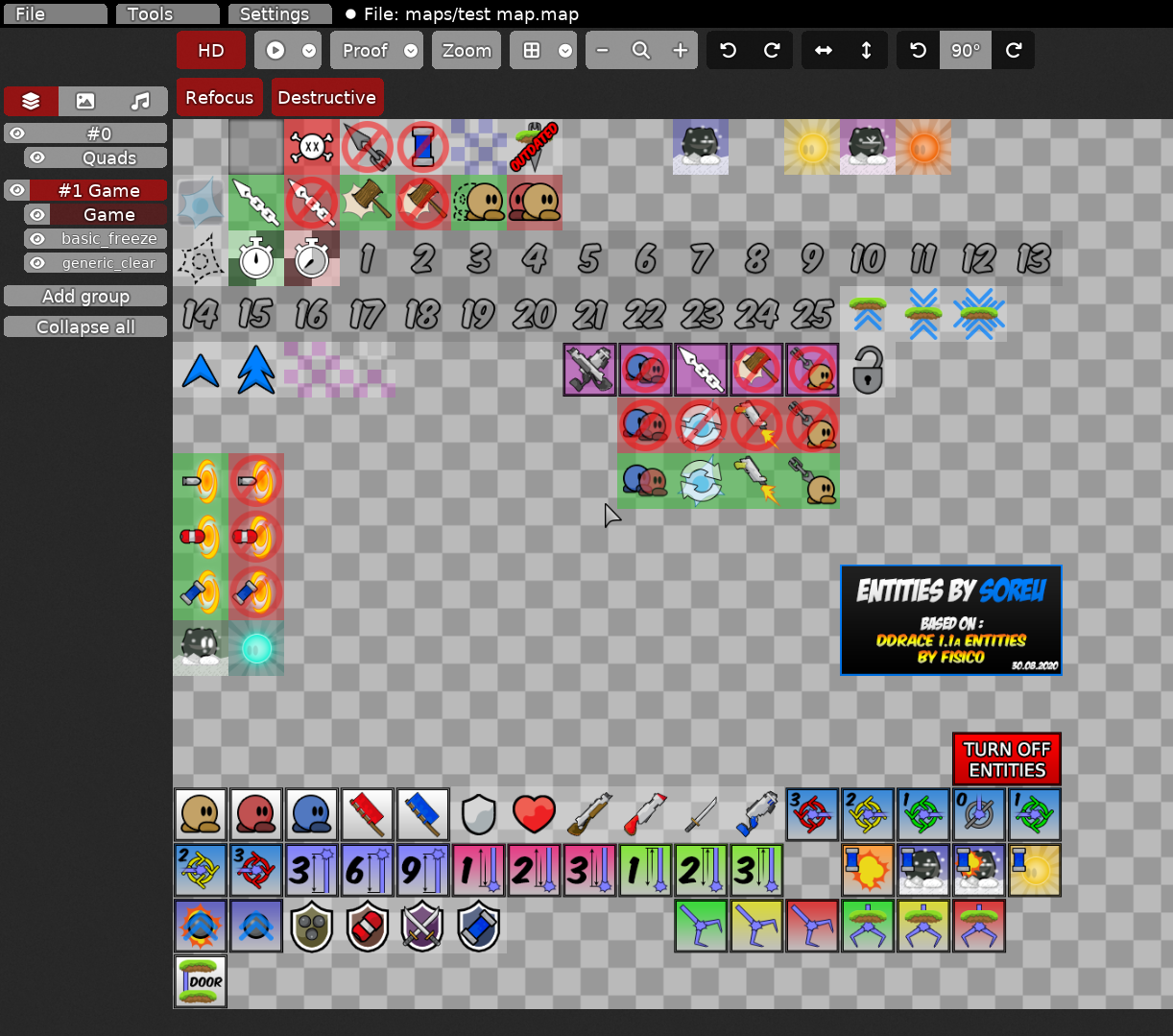
Task: Toggle visibility of #1 Game group
Action: pos(17,190)
